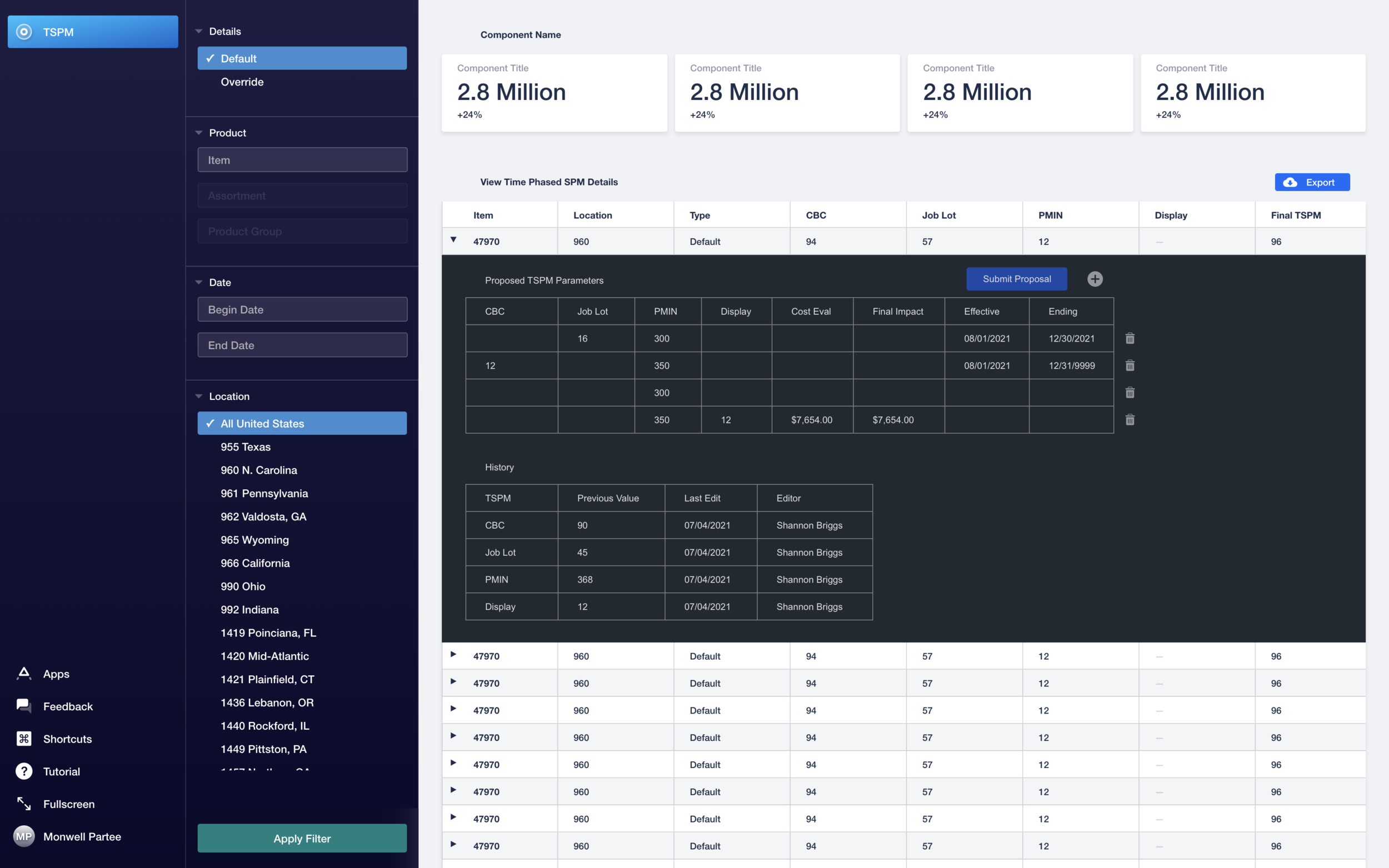Click the Submit Proposal button

coord(1016,279)
